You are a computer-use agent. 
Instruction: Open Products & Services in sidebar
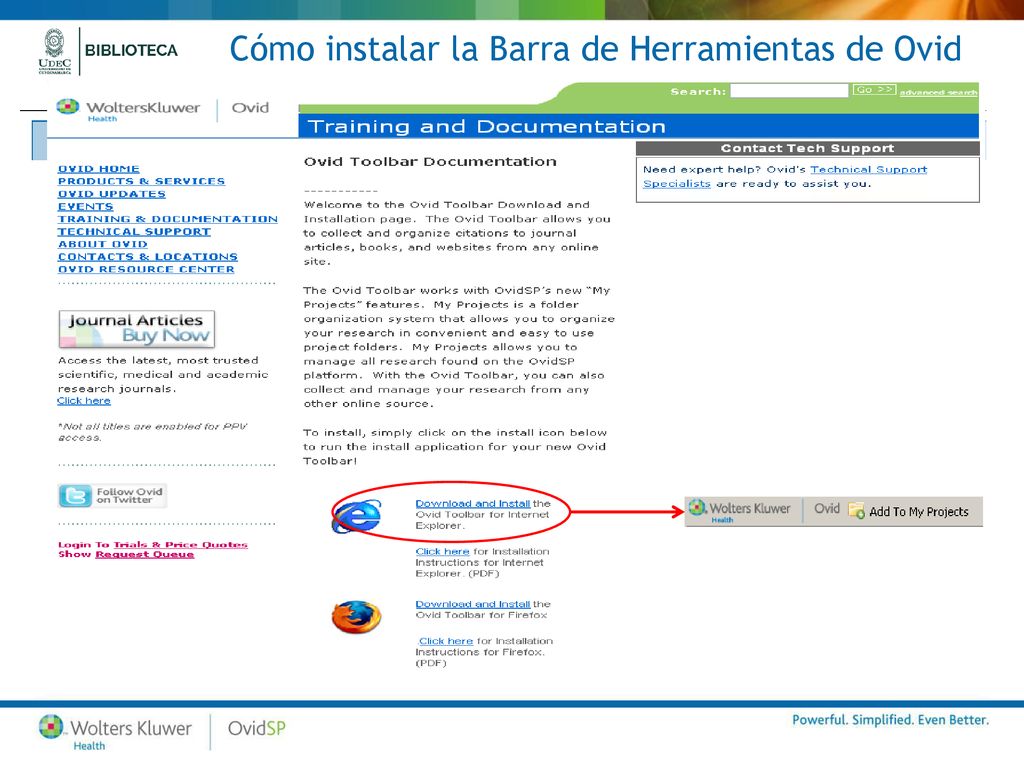141,181
